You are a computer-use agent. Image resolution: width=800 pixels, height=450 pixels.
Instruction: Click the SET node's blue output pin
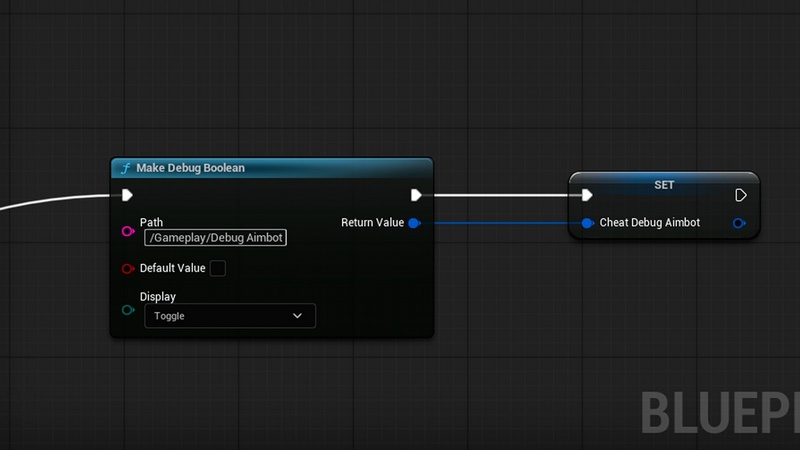coord(738,223)
